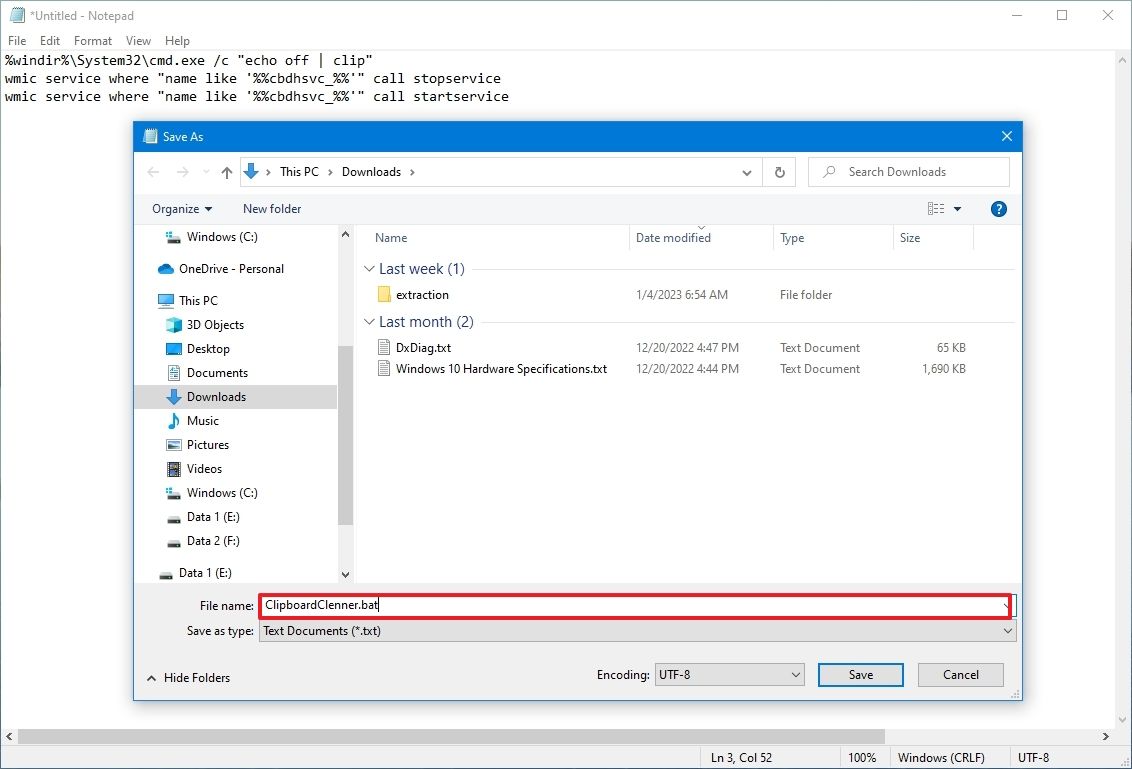The image size is (1132, 769).
Task: Select the Date modified column header
Action: (672, 238)
